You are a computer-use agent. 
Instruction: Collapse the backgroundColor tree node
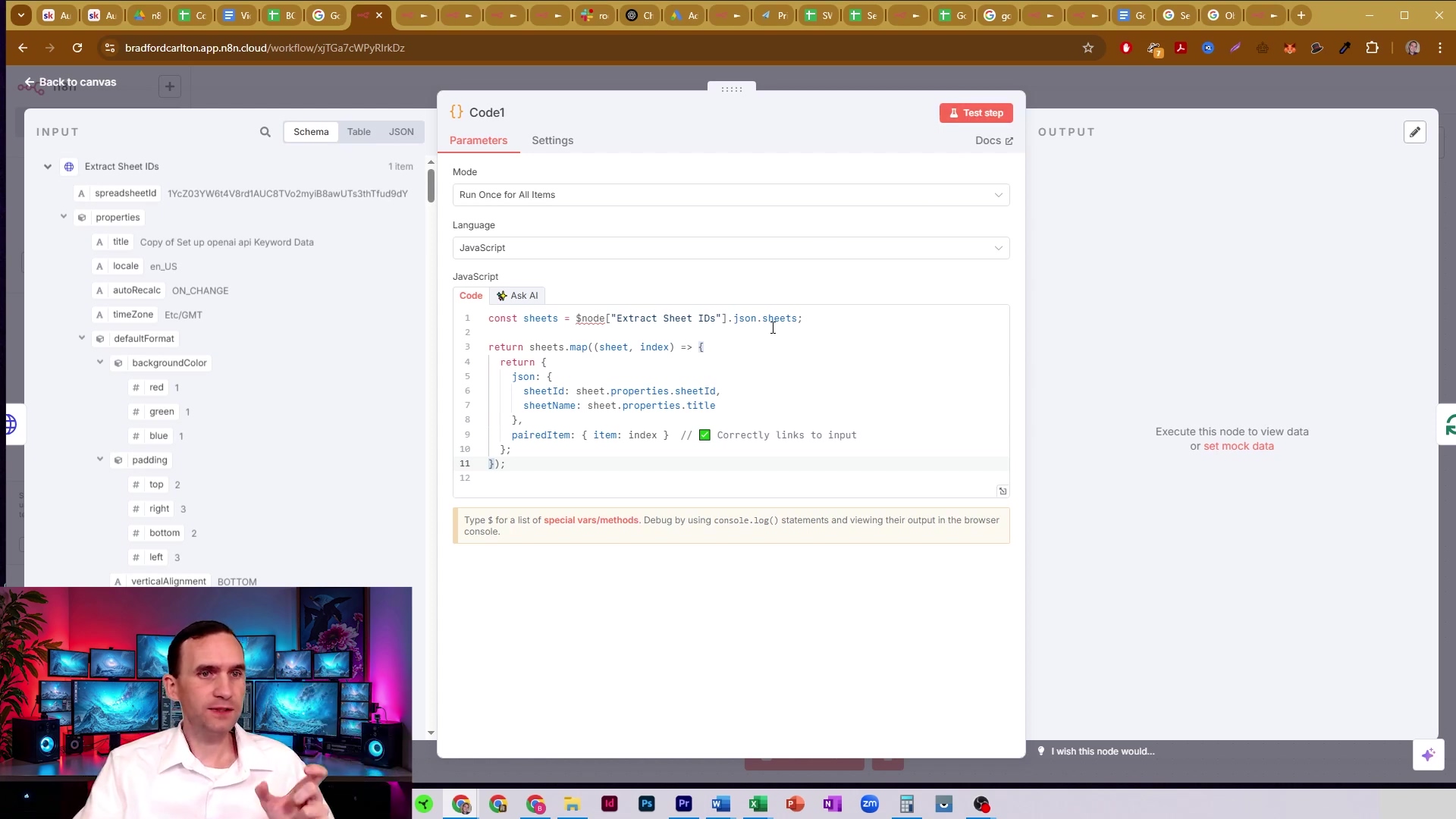pyautogui.click(x=100, y=362)
